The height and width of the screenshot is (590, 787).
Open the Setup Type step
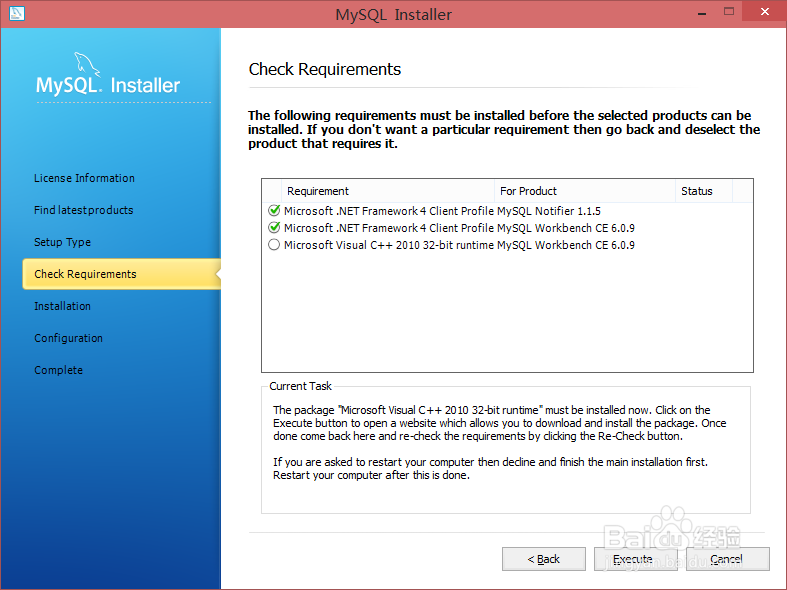tap(62, 242)
